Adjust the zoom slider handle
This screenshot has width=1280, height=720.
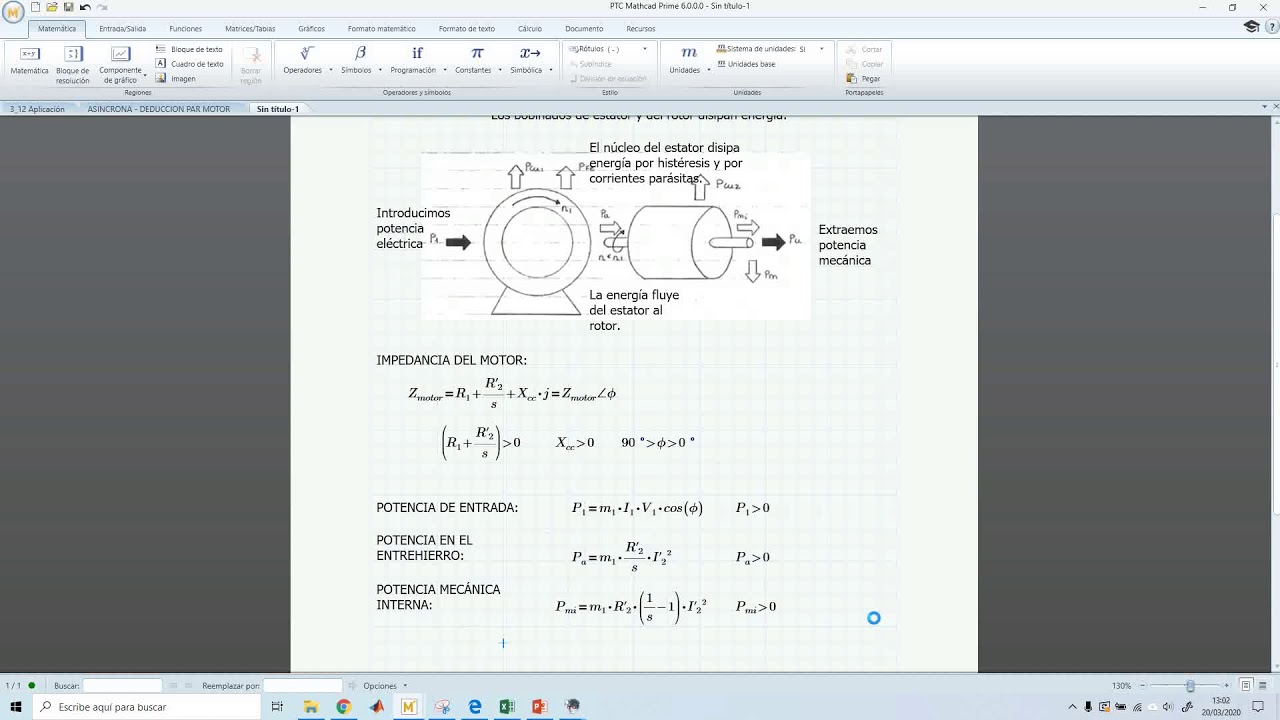[1190, 686]
